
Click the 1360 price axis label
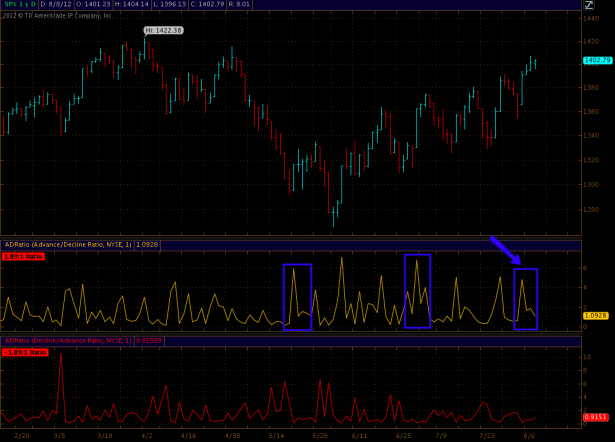coord(591,111)
